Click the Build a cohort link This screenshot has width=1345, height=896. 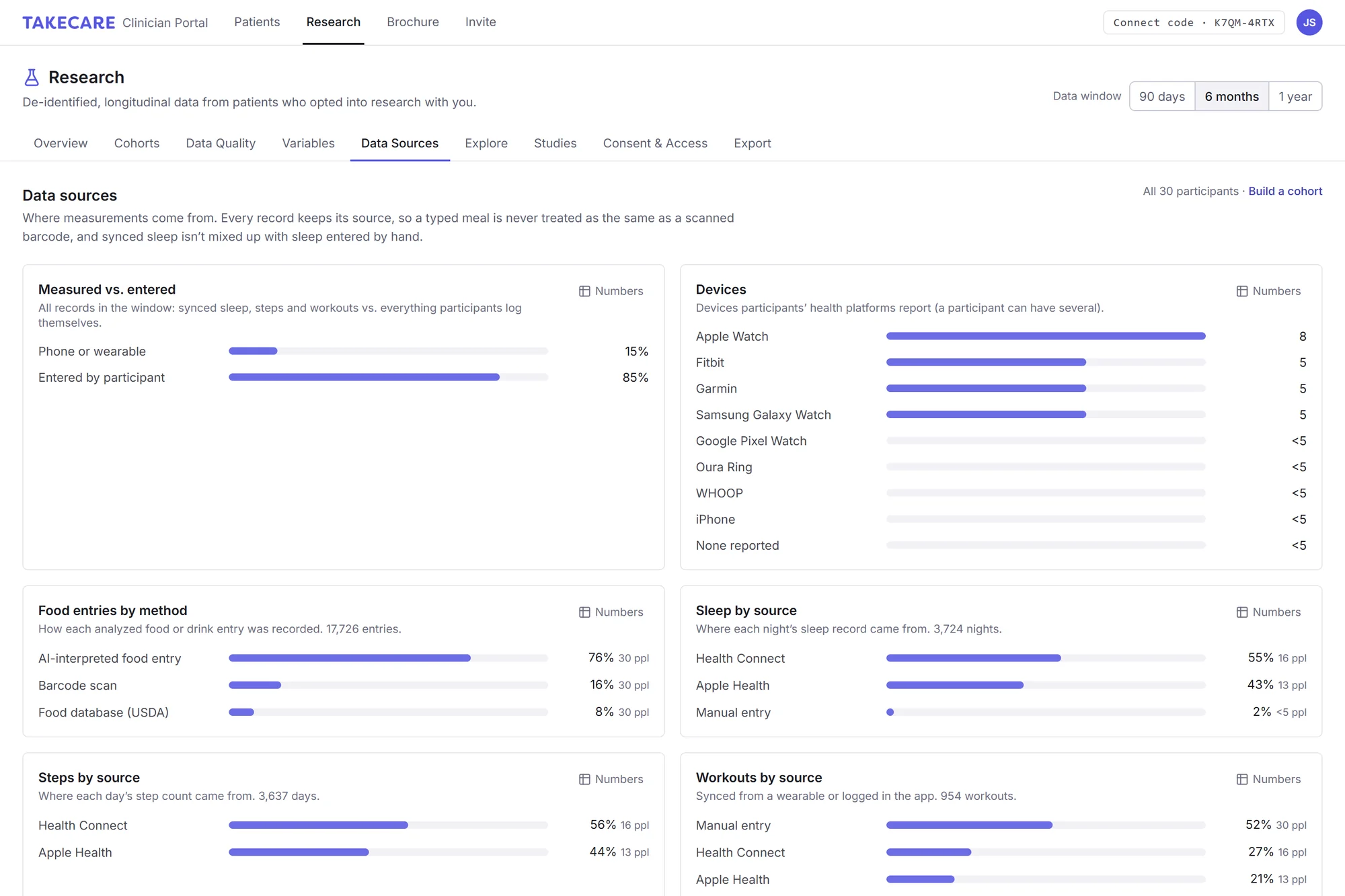click(1285, 191)
